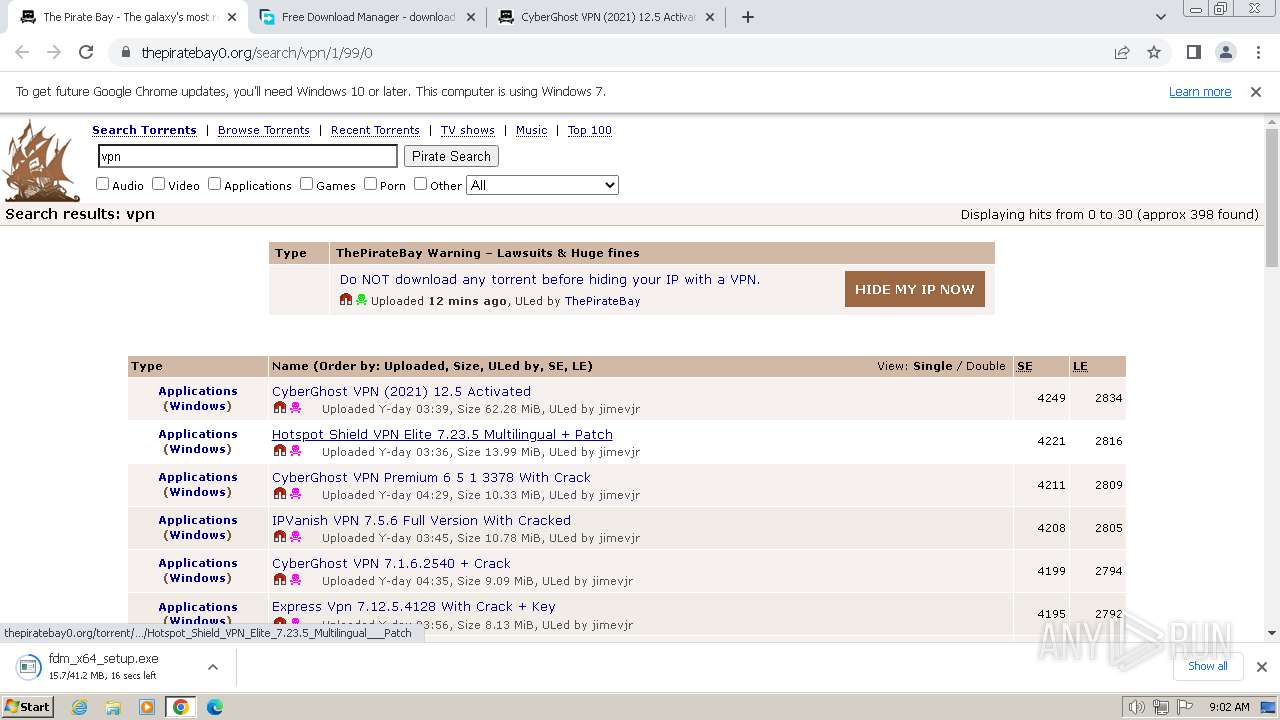1280x720 pixels.
Task: Expand the fdm_x64_setup.exe download options arrow
Action: [213, 667]
